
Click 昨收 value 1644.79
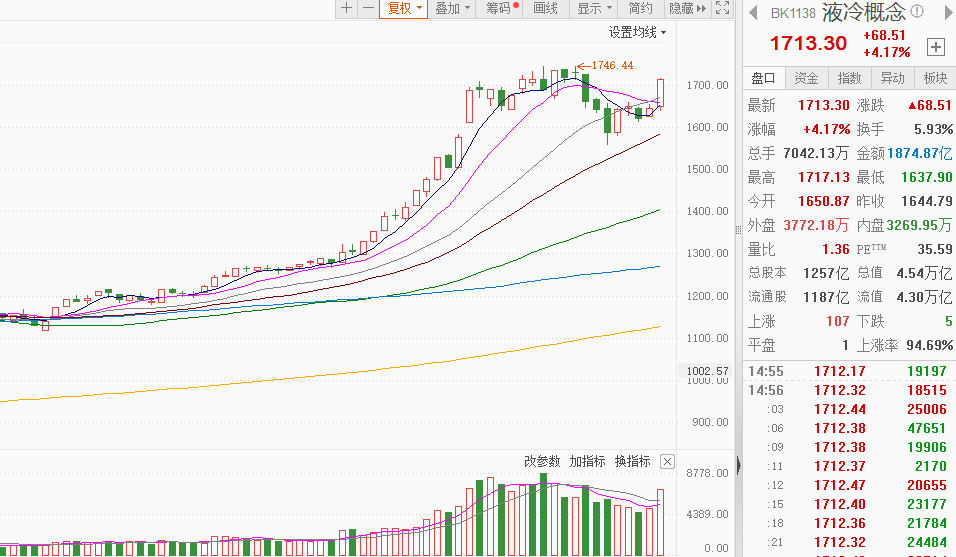pyautogui.click(x=927, y=201)
